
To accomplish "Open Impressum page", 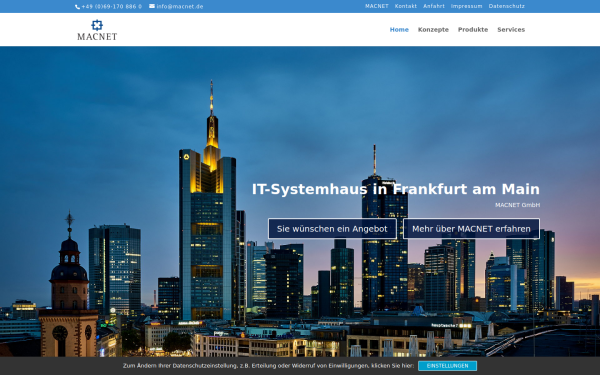I will pyautogui.click(x=466, y=6).
